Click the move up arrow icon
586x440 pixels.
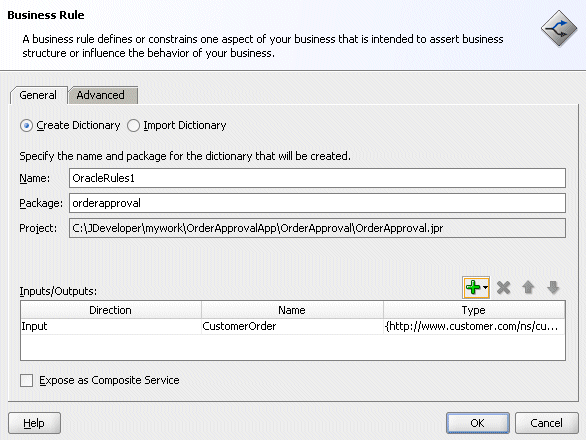point(528,287)
